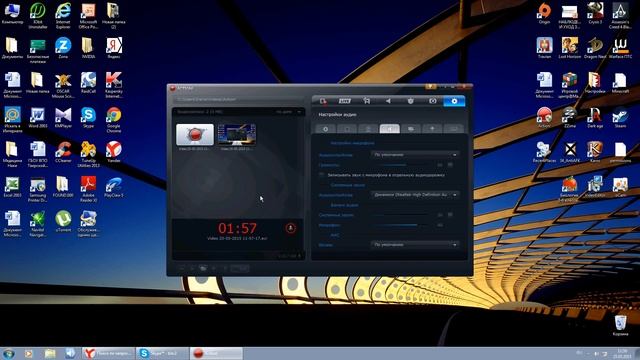
Task: Open the benchmark flag tab in Action
Action: pos(367,101)
